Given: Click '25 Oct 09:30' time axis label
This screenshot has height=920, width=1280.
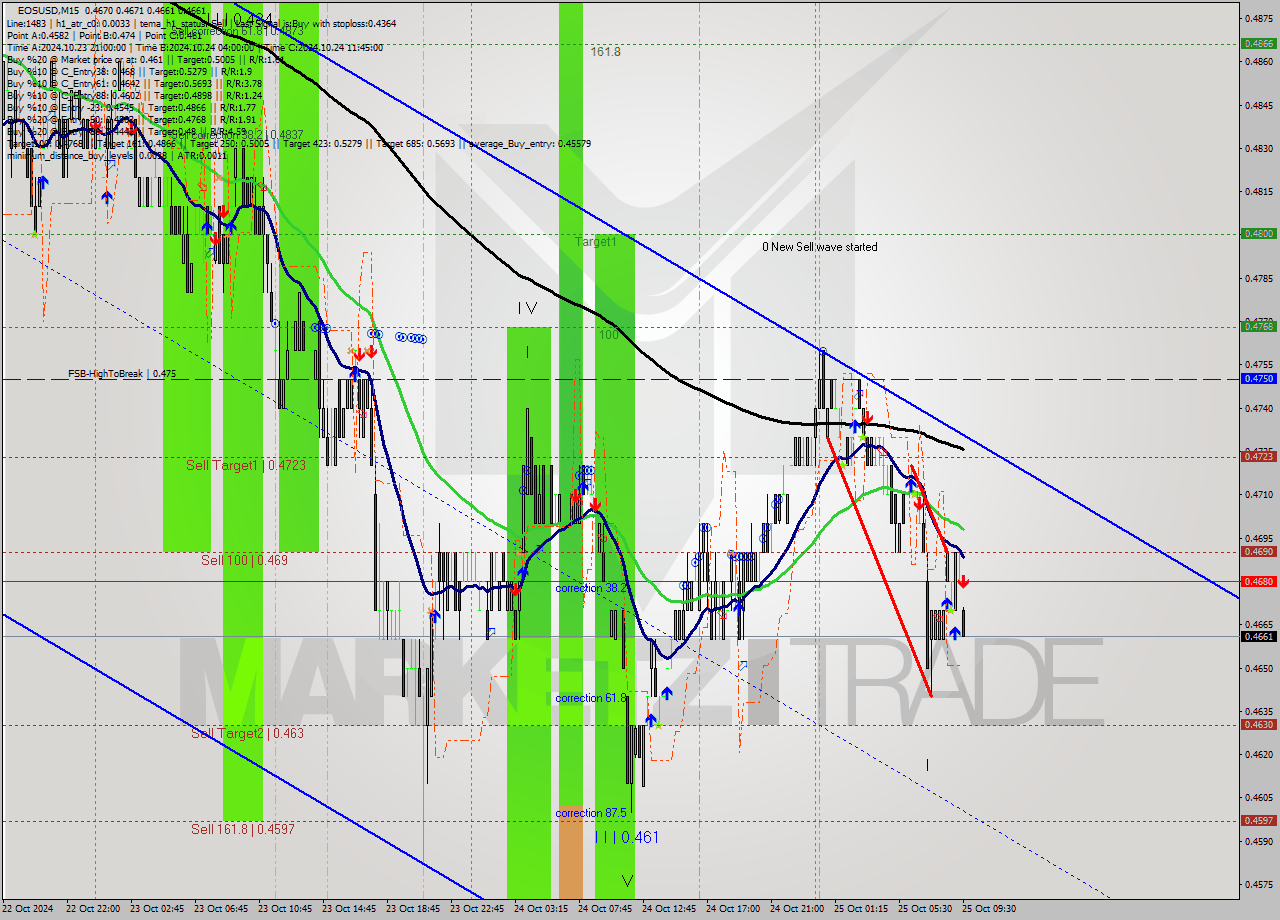Looking at the screenshot, I should coord(989,909).
